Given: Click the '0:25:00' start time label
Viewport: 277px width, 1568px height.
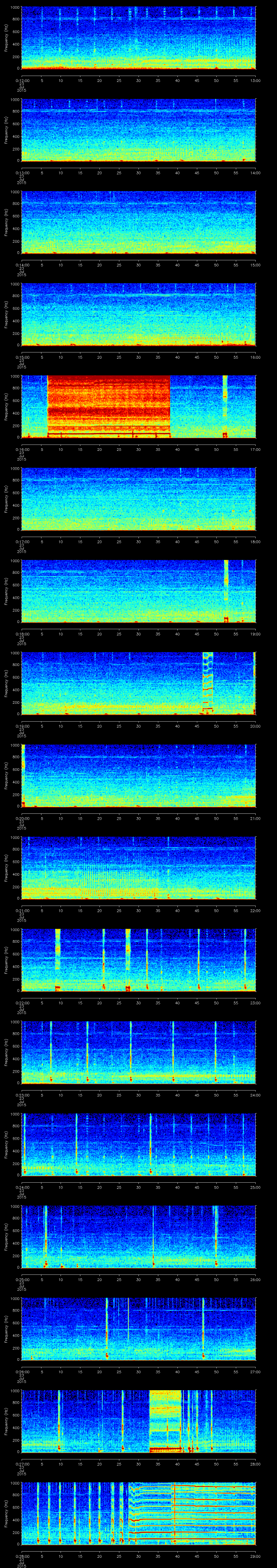Looking at the screenshot, I should pyautogui.click(x=22, y=1279).
